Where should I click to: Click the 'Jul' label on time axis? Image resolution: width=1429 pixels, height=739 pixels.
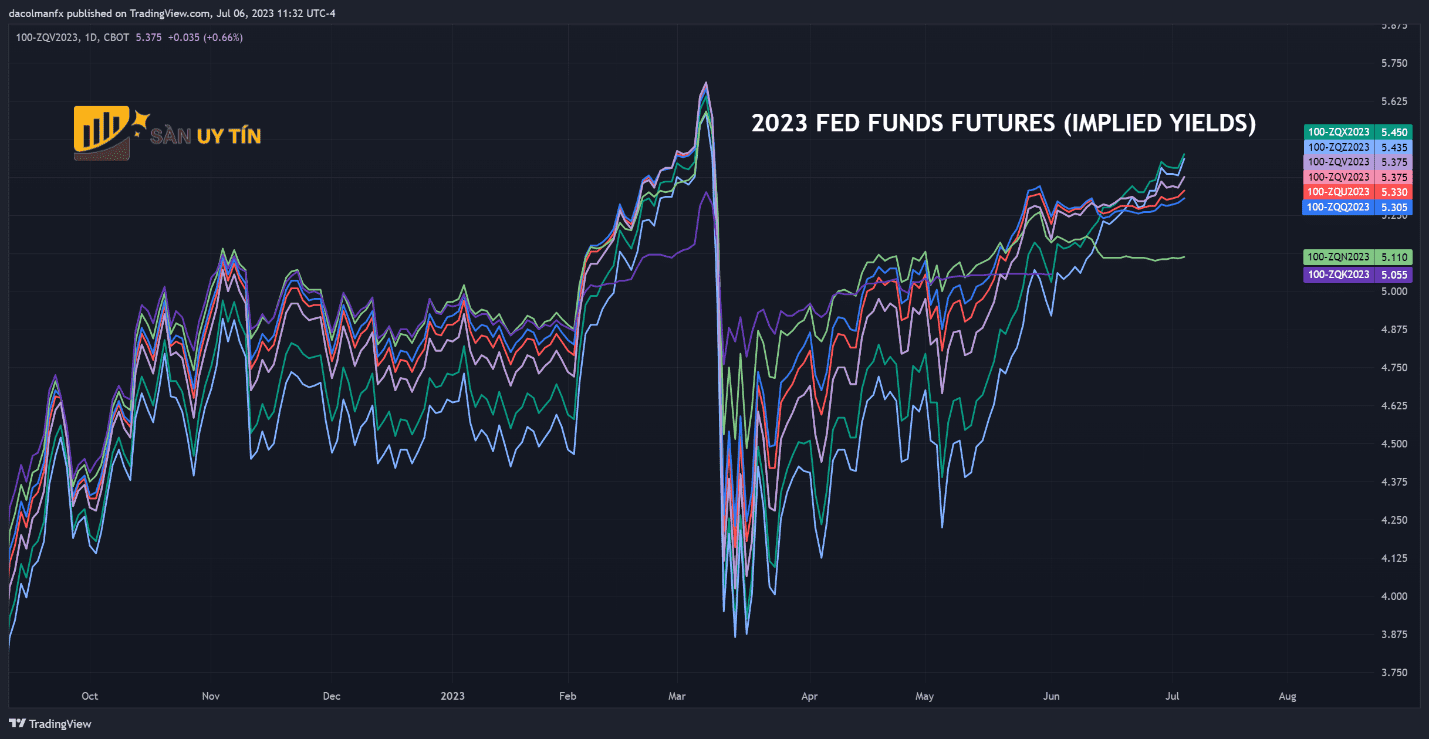[x=1171, y=696]
